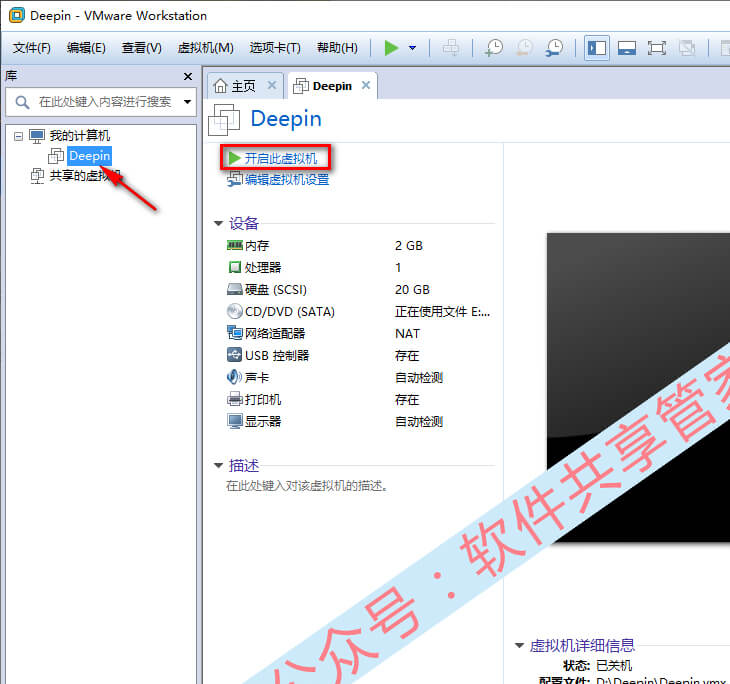Viewport: 730px width, 684px height.
Task: Click the Unity mode toolbar icon
Action: tap(687, 48)
